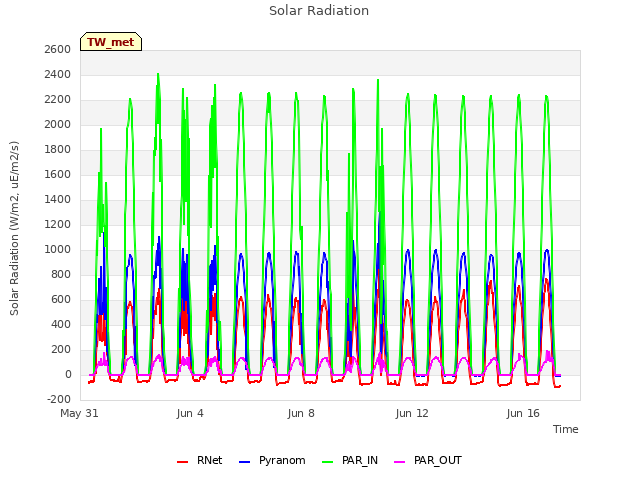This screenshot has height=480, width=640.
Task: Click the 2400 y-axis value
Action: point(58,75)
